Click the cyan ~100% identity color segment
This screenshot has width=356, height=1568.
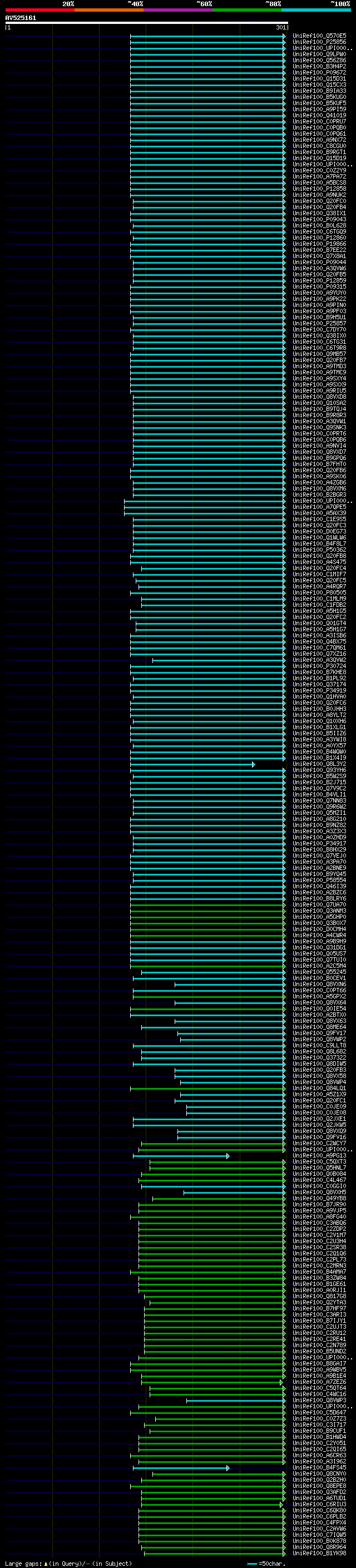coord(316,10)
